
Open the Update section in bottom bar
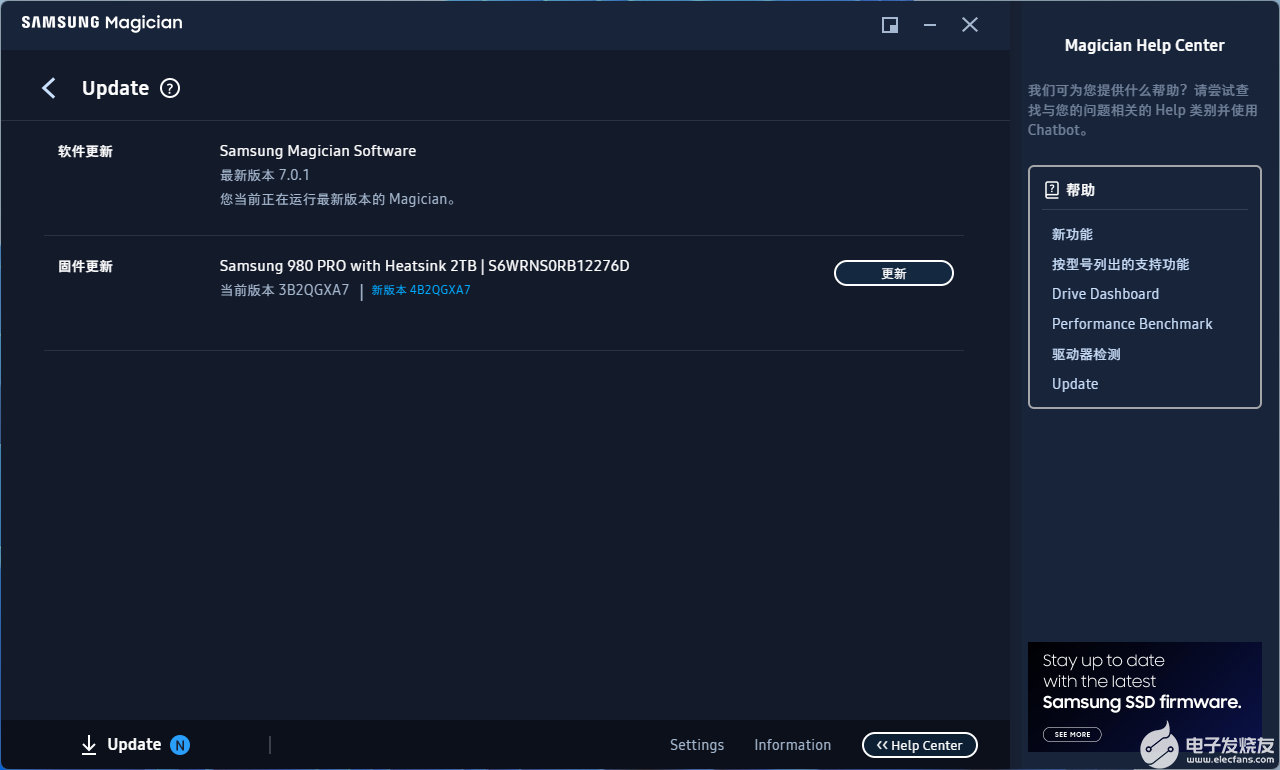pos(134,745)
